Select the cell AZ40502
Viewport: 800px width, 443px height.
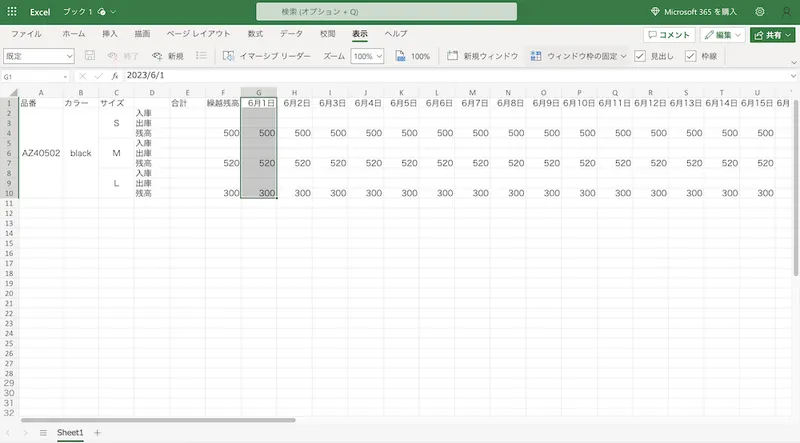41,153
